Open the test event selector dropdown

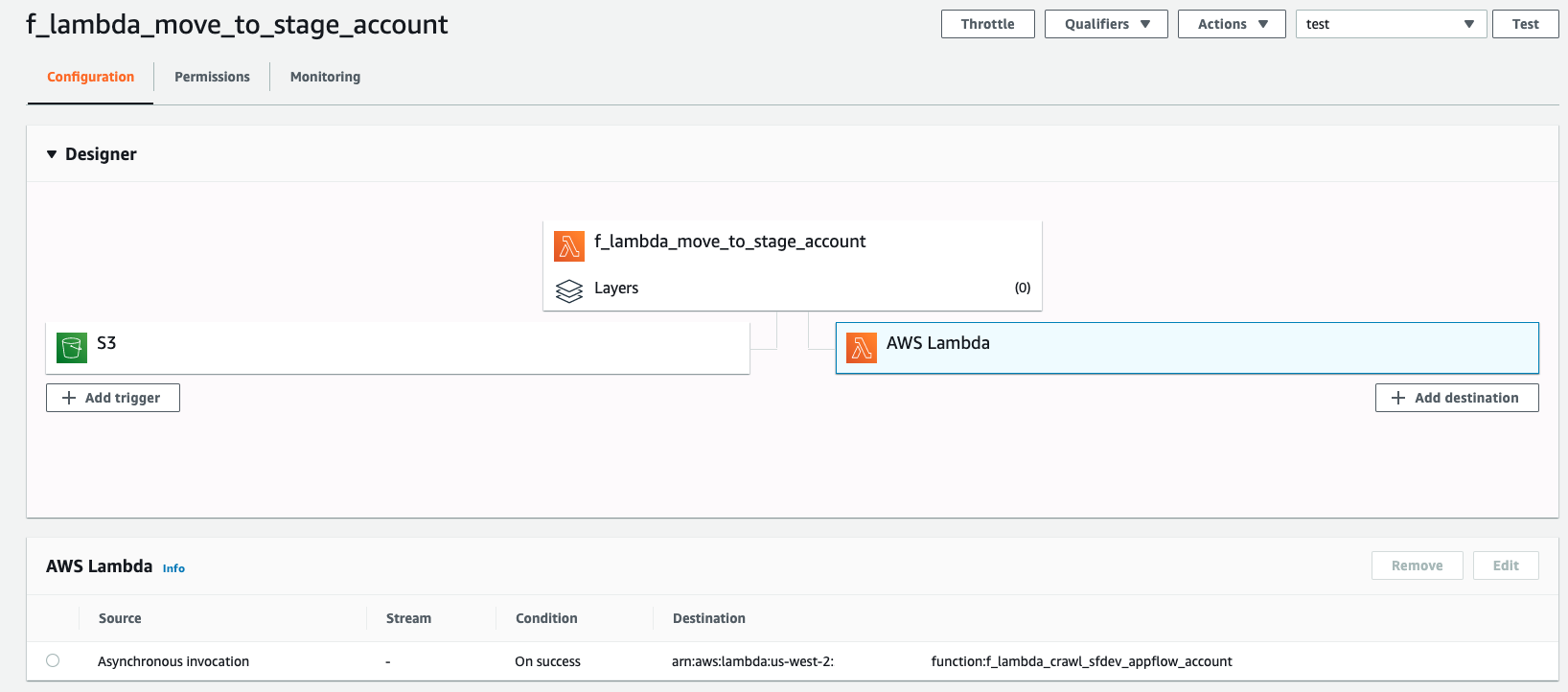(1392, 24)
